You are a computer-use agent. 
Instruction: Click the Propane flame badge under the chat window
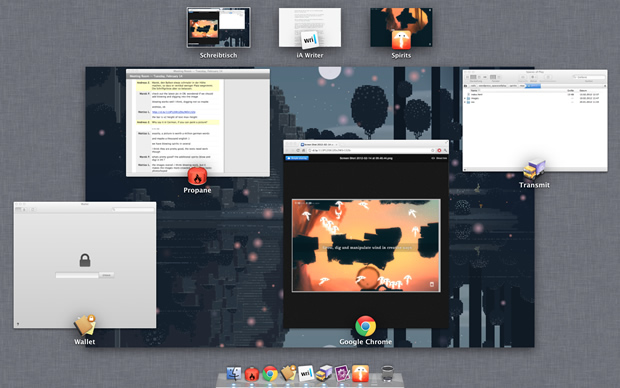[197, 176]
